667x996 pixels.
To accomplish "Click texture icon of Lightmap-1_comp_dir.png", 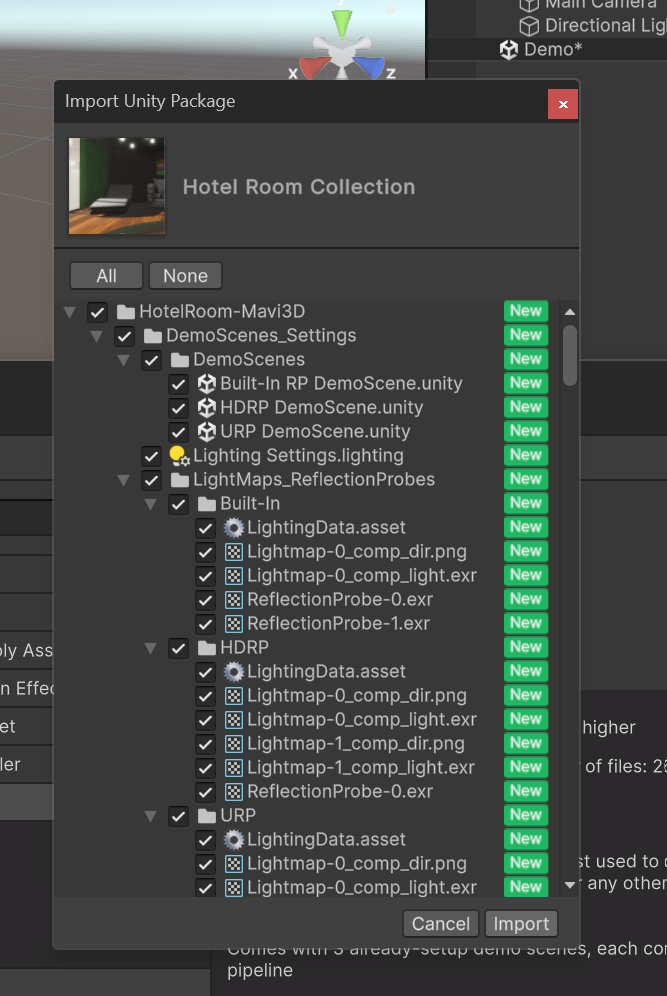I will [234, 744].
